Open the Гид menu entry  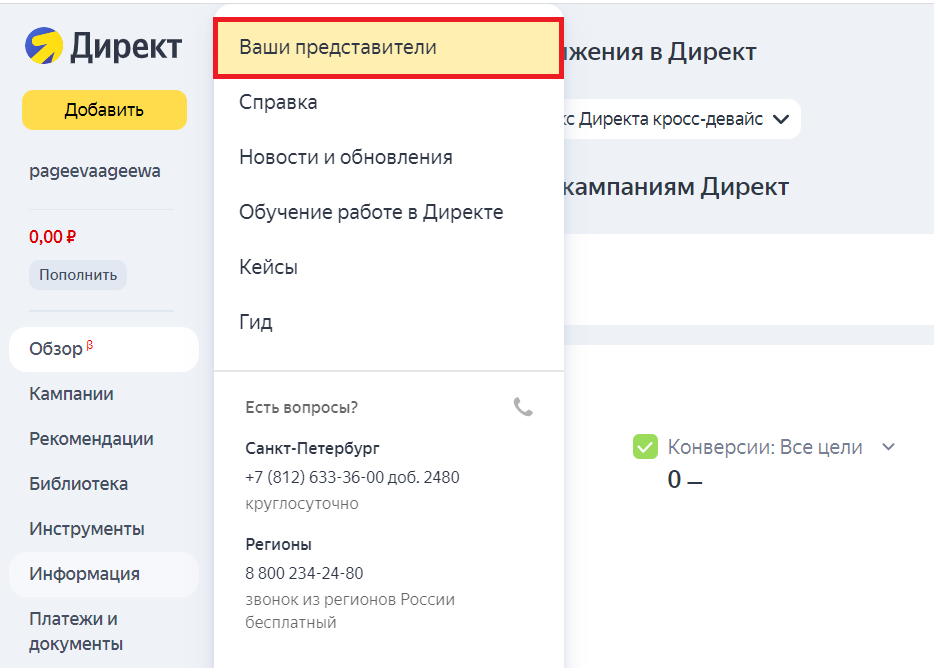(x=256, y=322)
